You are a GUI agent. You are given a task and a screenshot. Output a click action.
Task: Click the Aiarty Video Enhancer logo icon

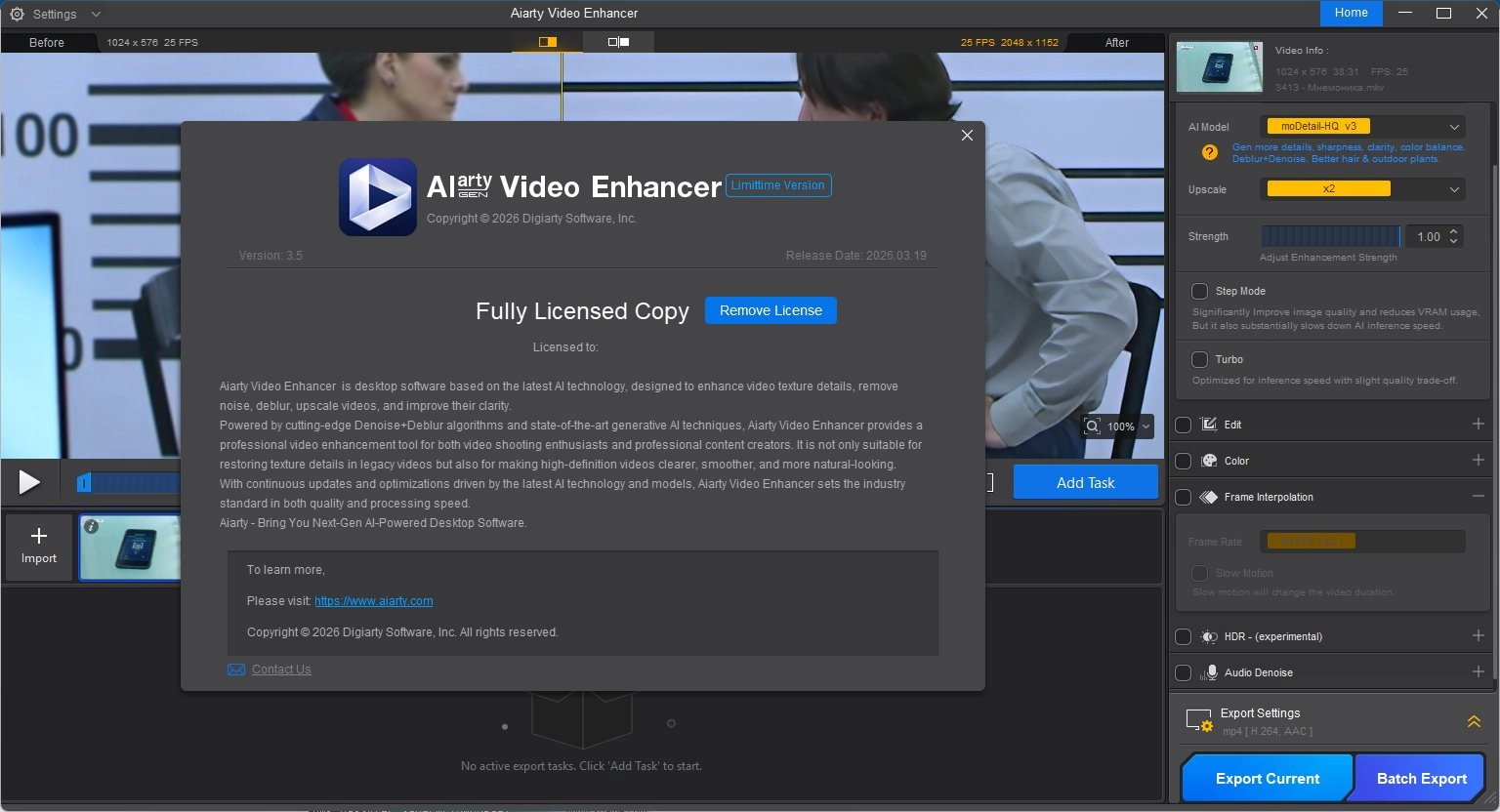(378, 197)
